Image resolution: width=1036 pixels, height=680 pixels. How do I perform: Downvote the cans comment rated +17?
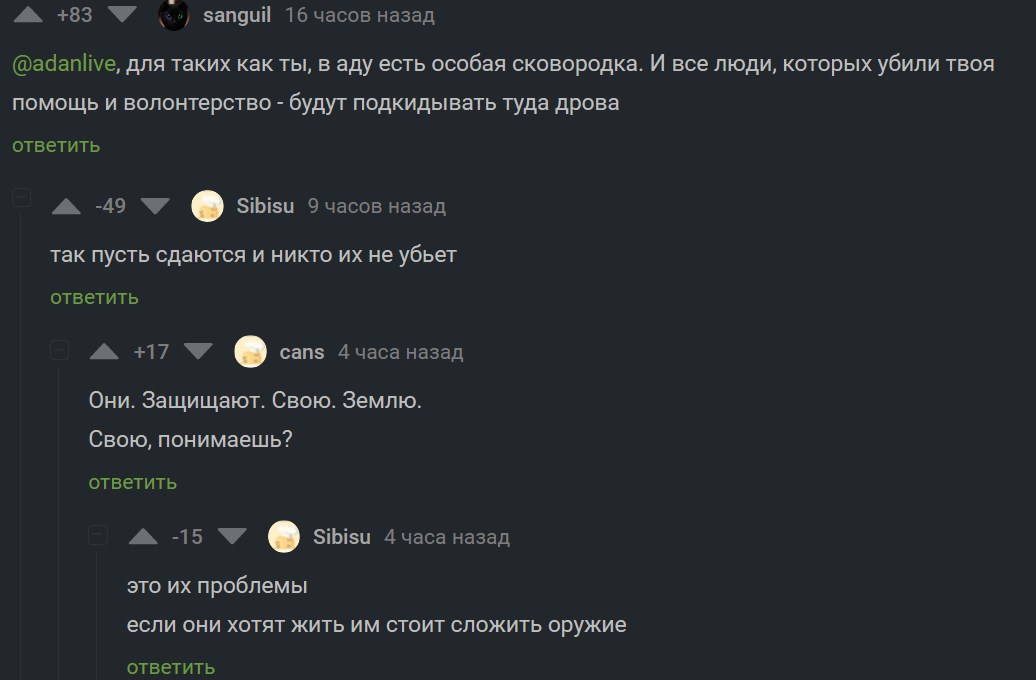point(198,351)
